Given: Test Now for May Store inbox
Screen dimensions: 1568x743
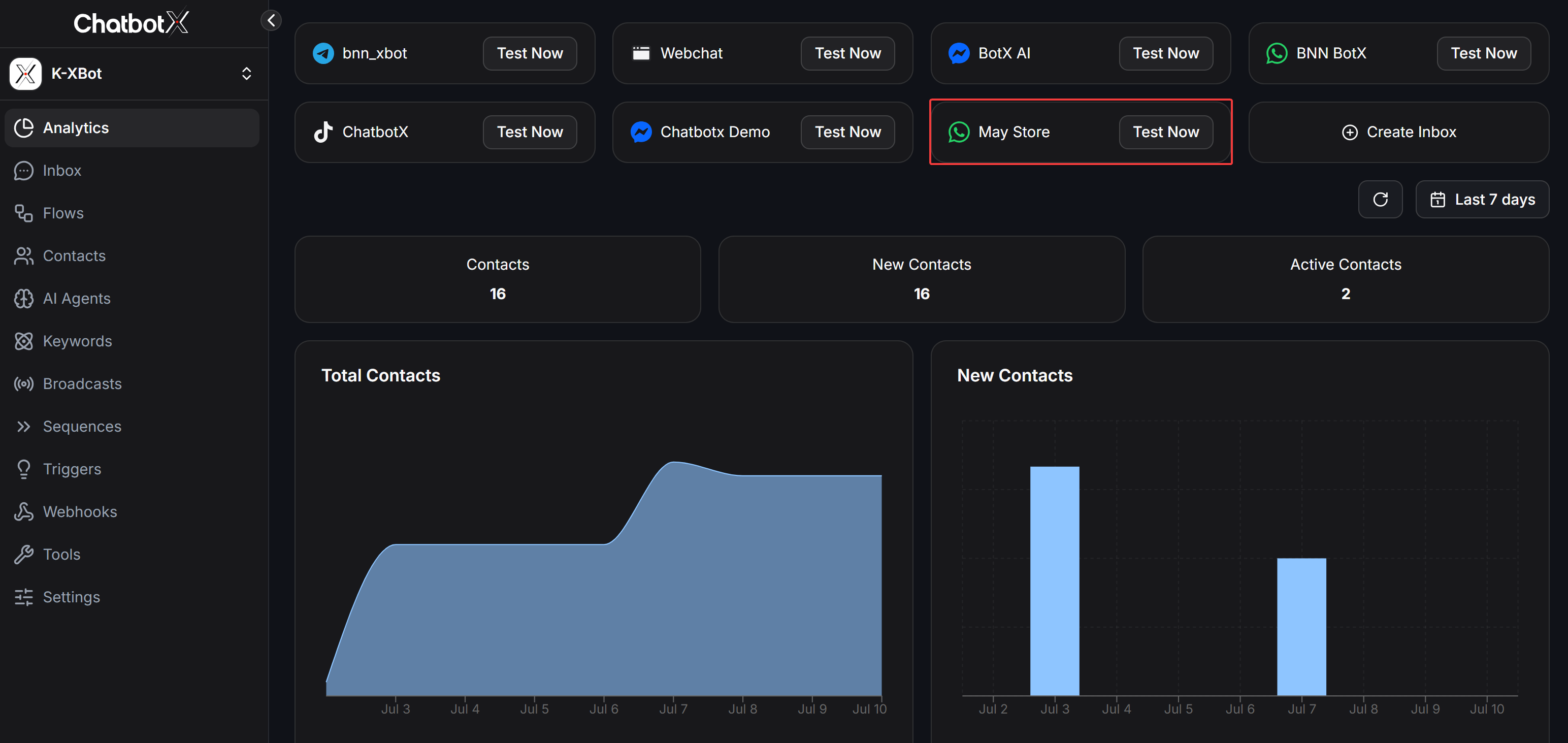Looking at the screenshot, I should 1166,132.
